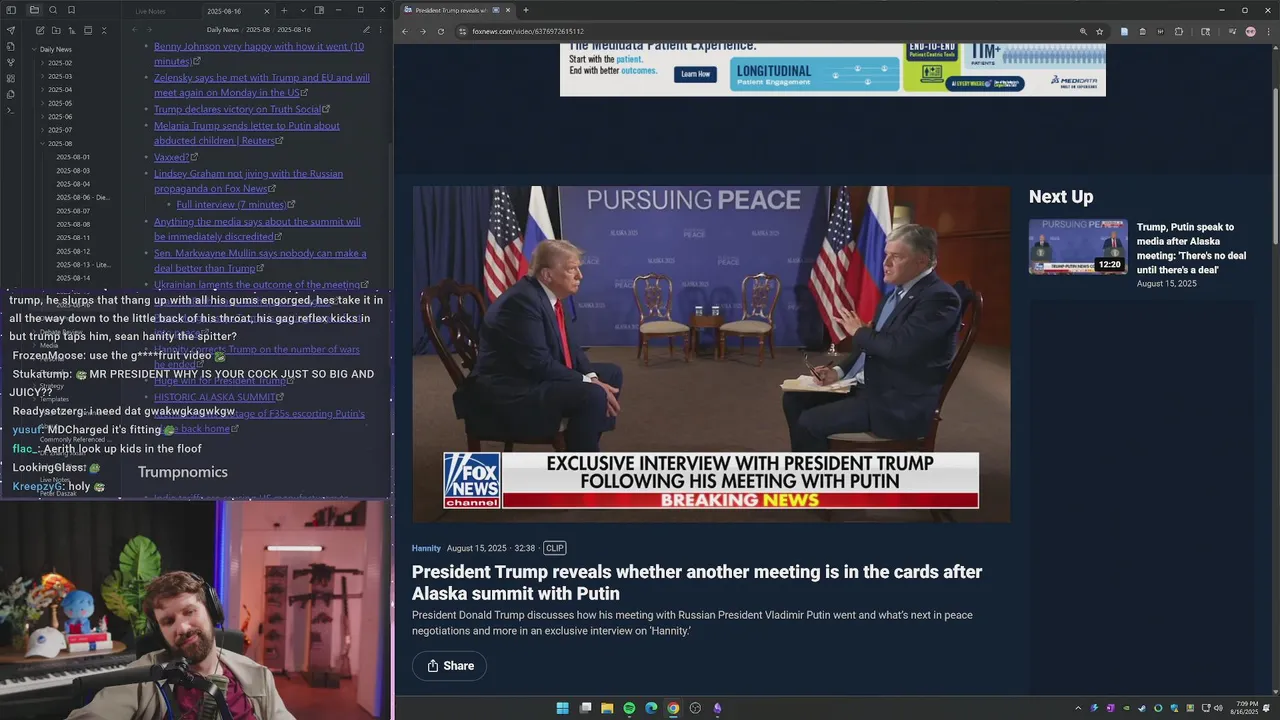1280x720 pixels.
Task: Open the 2025-08-11 note
Action: pos(73,238)
